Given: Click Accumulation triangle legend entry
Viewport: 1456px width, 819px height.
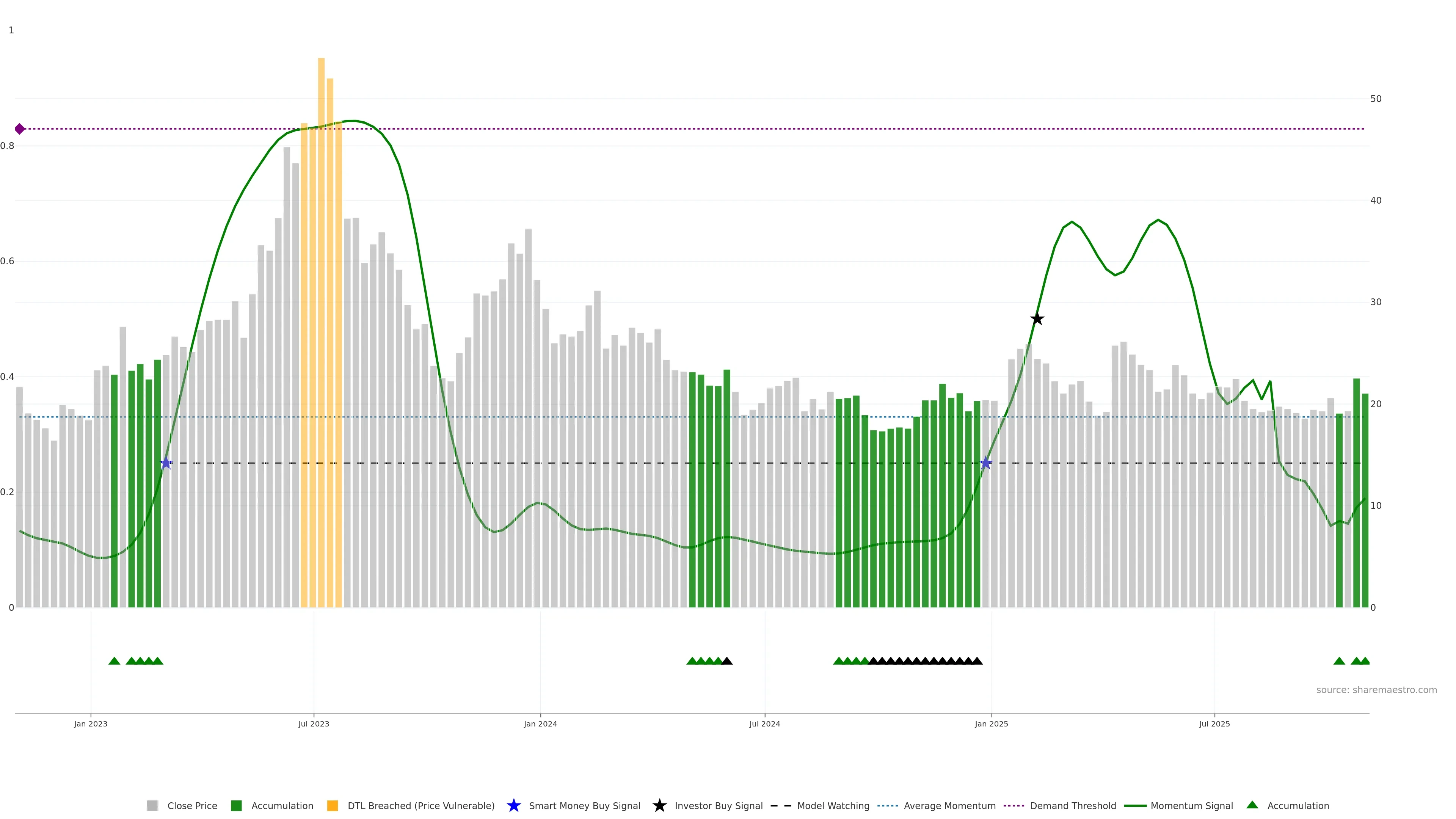Looking at the screenshot, I should tap(1252, 805).
